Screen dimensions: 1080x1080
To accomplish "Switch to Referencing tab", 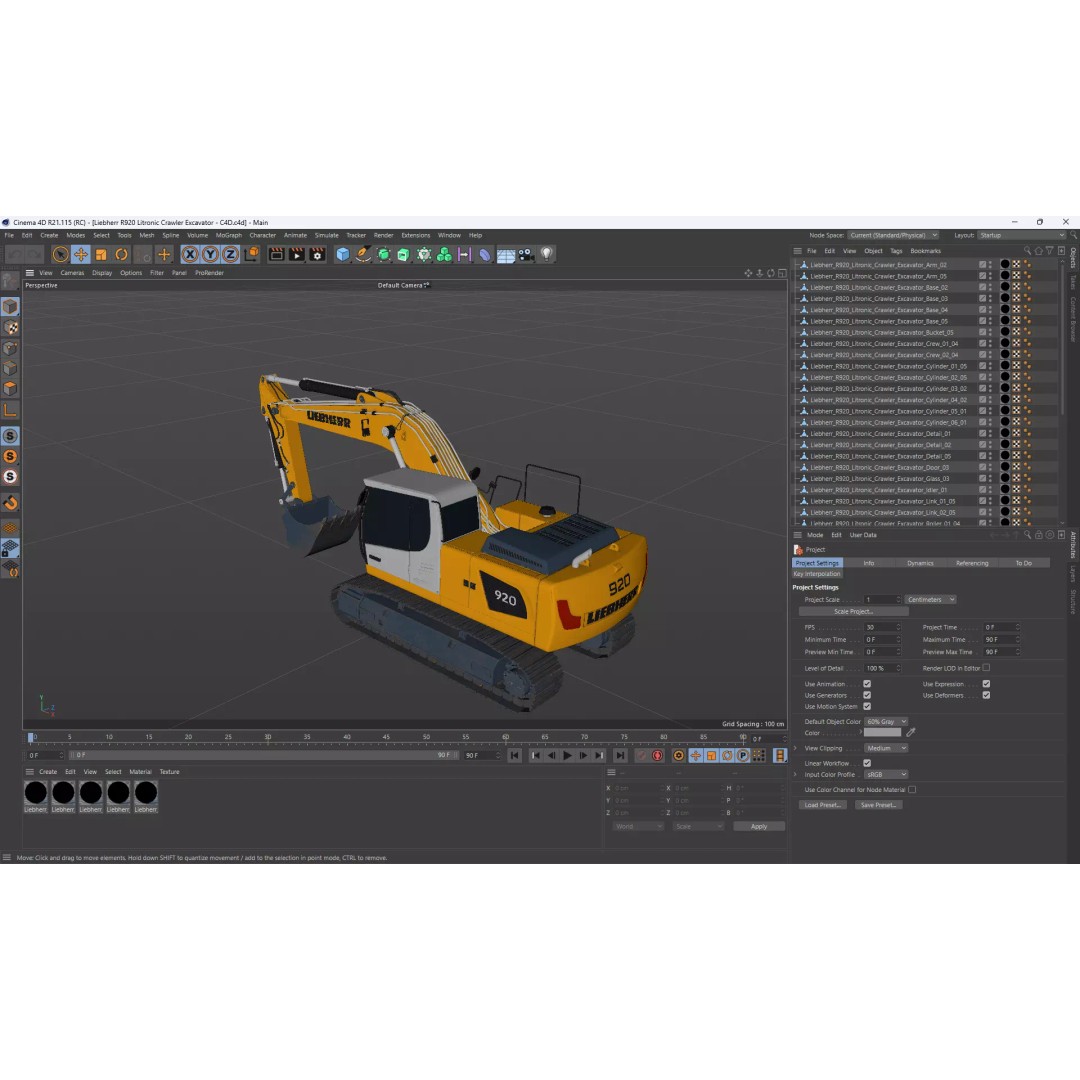I will pyautogui.click(x=972, y=563).
